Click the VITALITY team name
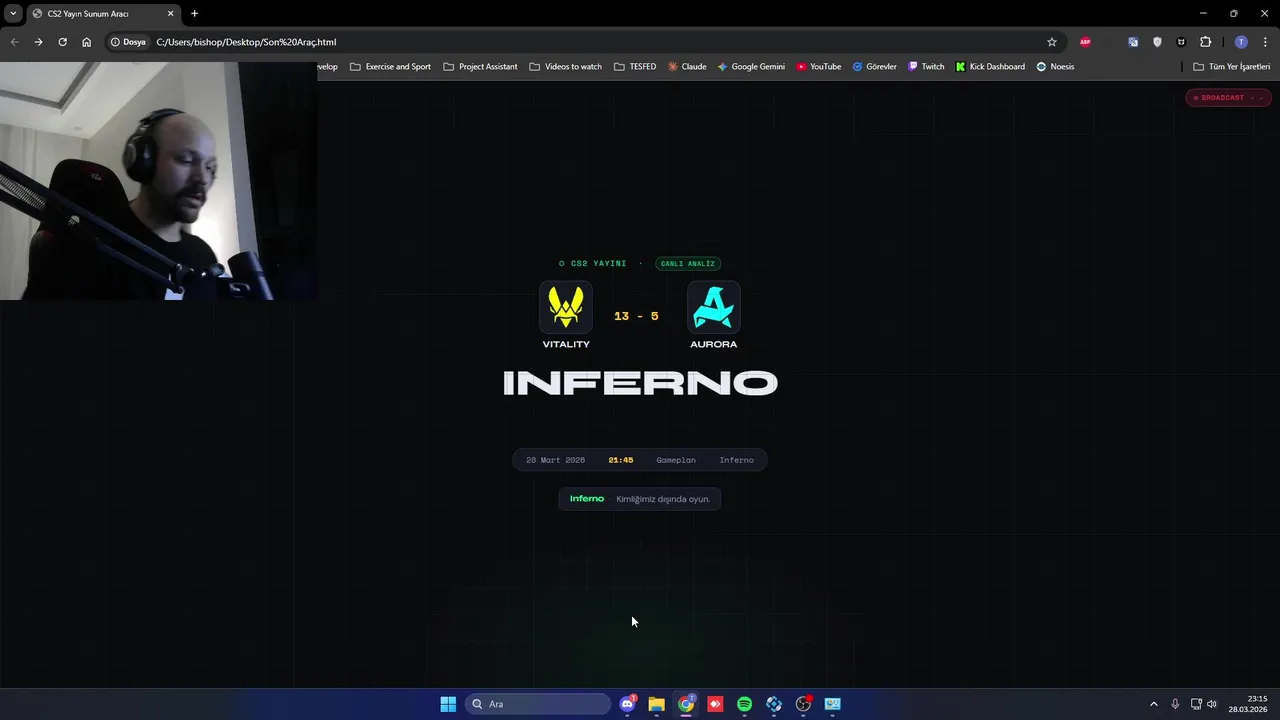This screenshot has height=720, width=1280. point(566,344)
